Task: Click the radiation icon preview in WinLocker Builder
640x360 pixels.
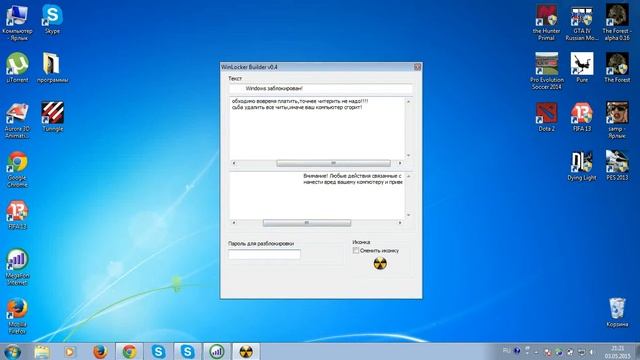Action: (380, 264)
